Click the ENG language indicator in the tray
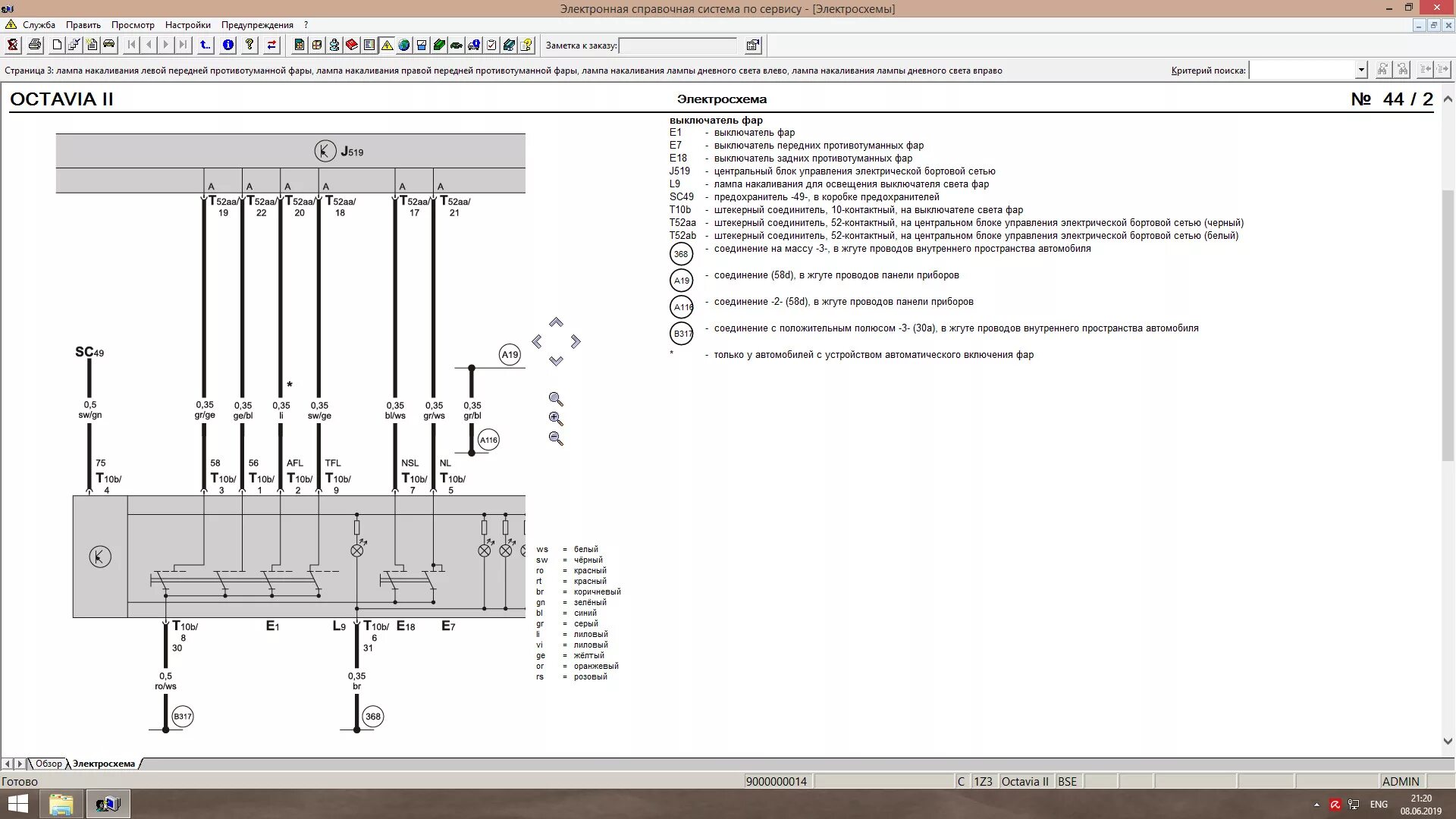Screen dimensions: 1456x819 [x=1379, y=804]
